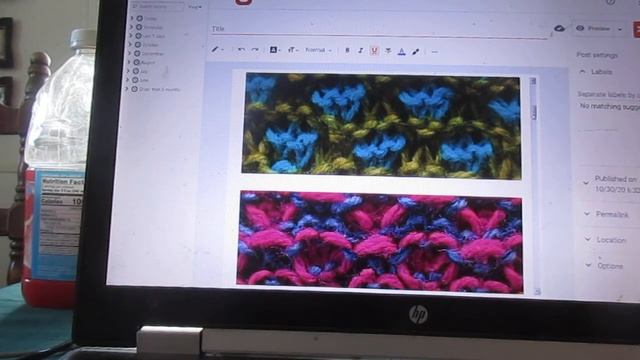The height and width of the screenshot is (360, 640).
Task: Expand the Options section
Action: (588, 265)
